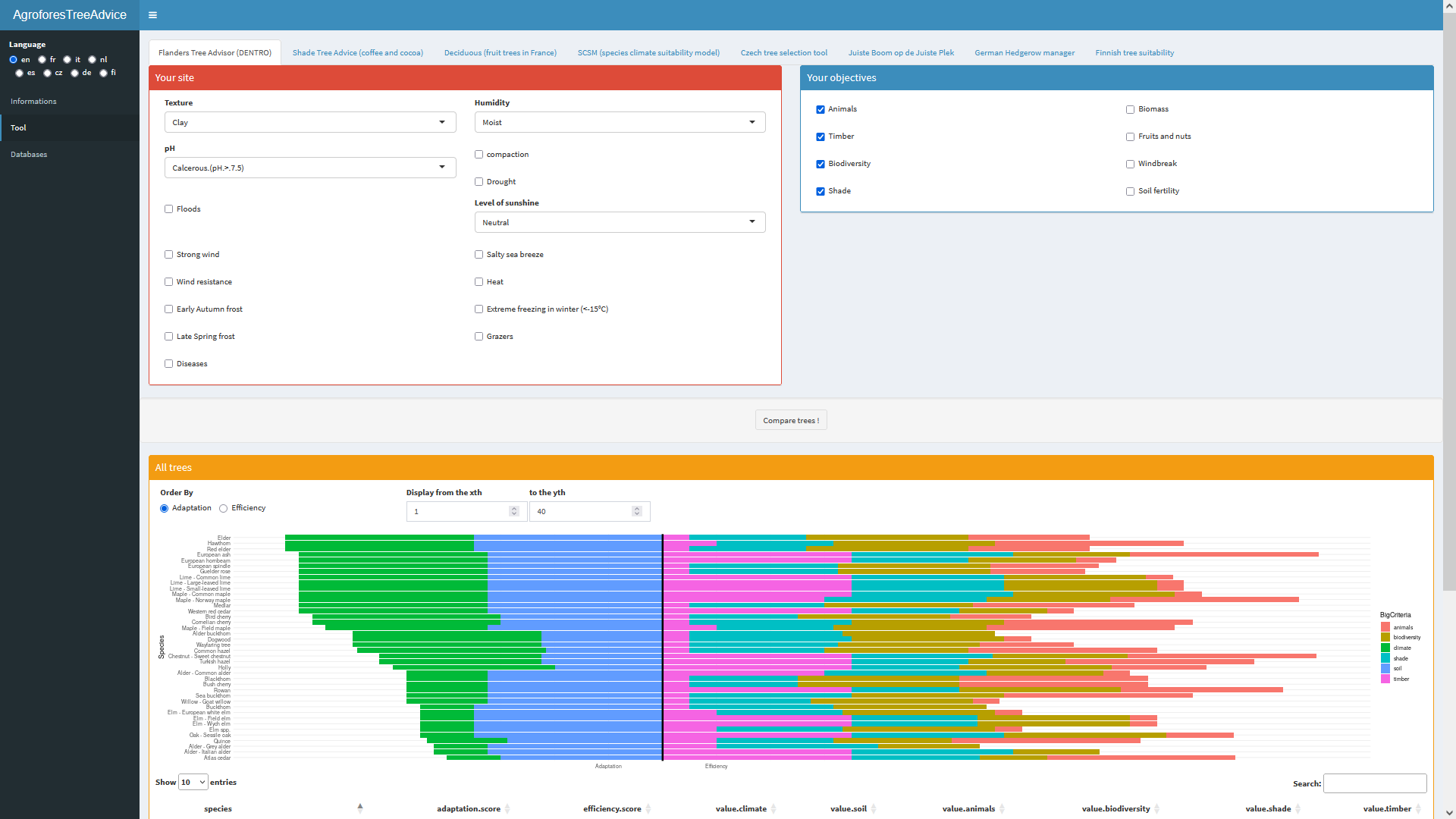Sort by value.shade column icon
This screenshot has width=1456, height=819.
[x=1298, y=809]
